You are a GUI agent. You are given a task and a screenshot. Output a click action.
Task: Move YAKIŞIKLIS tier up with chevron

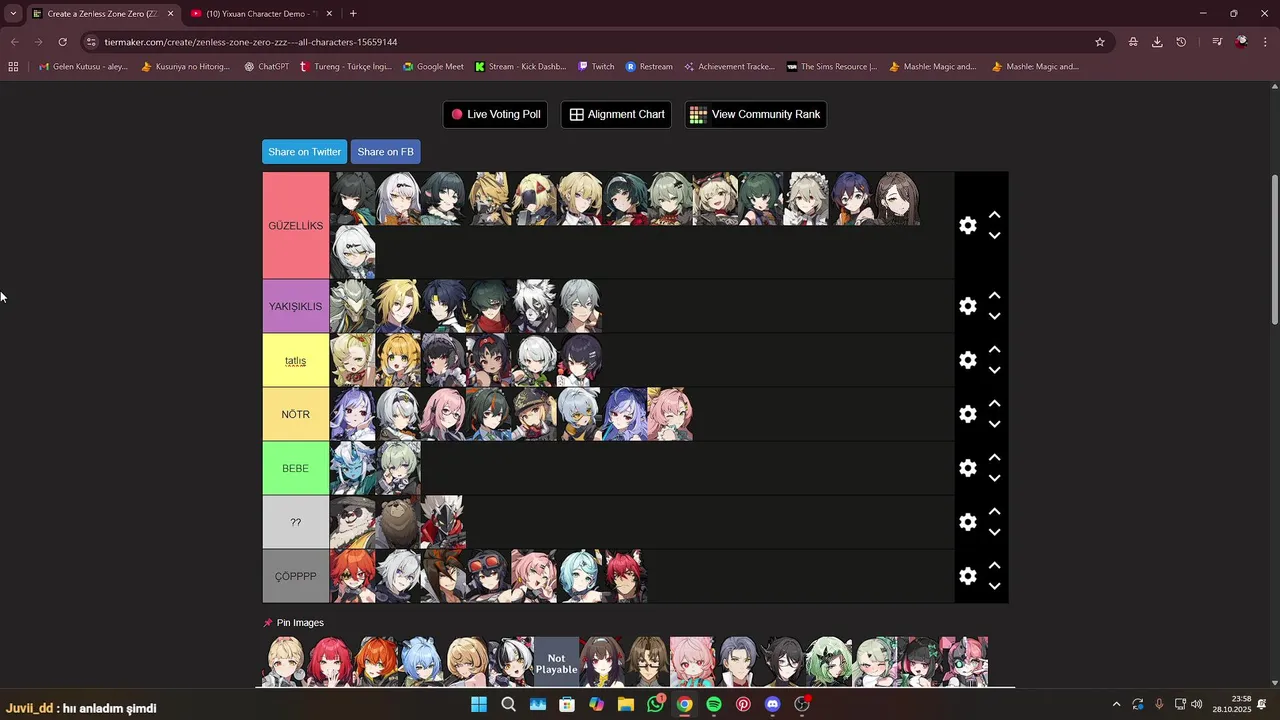(x=994, y=296)
